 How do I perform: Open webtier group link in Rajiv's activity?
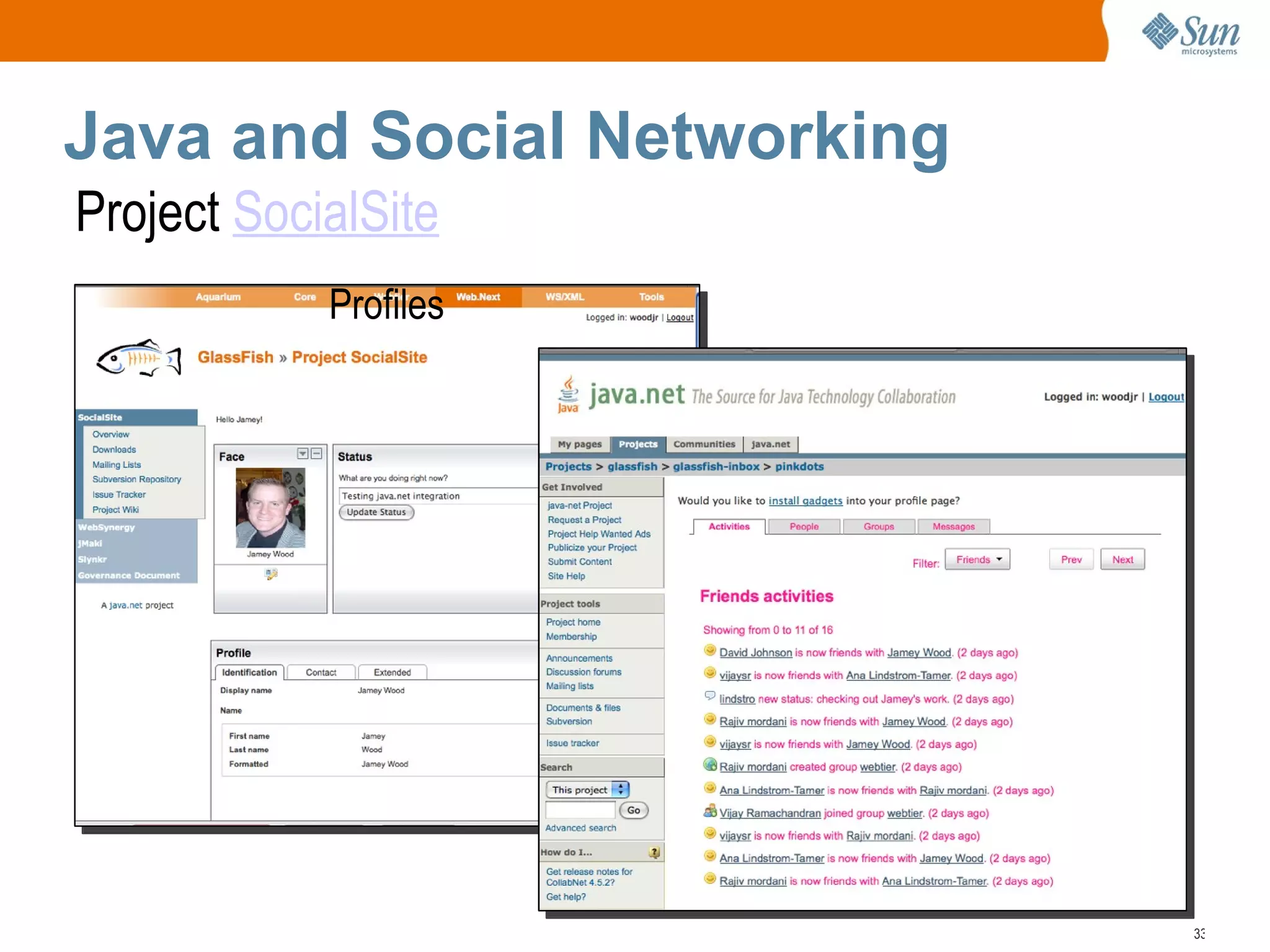(x=877, y=767)
